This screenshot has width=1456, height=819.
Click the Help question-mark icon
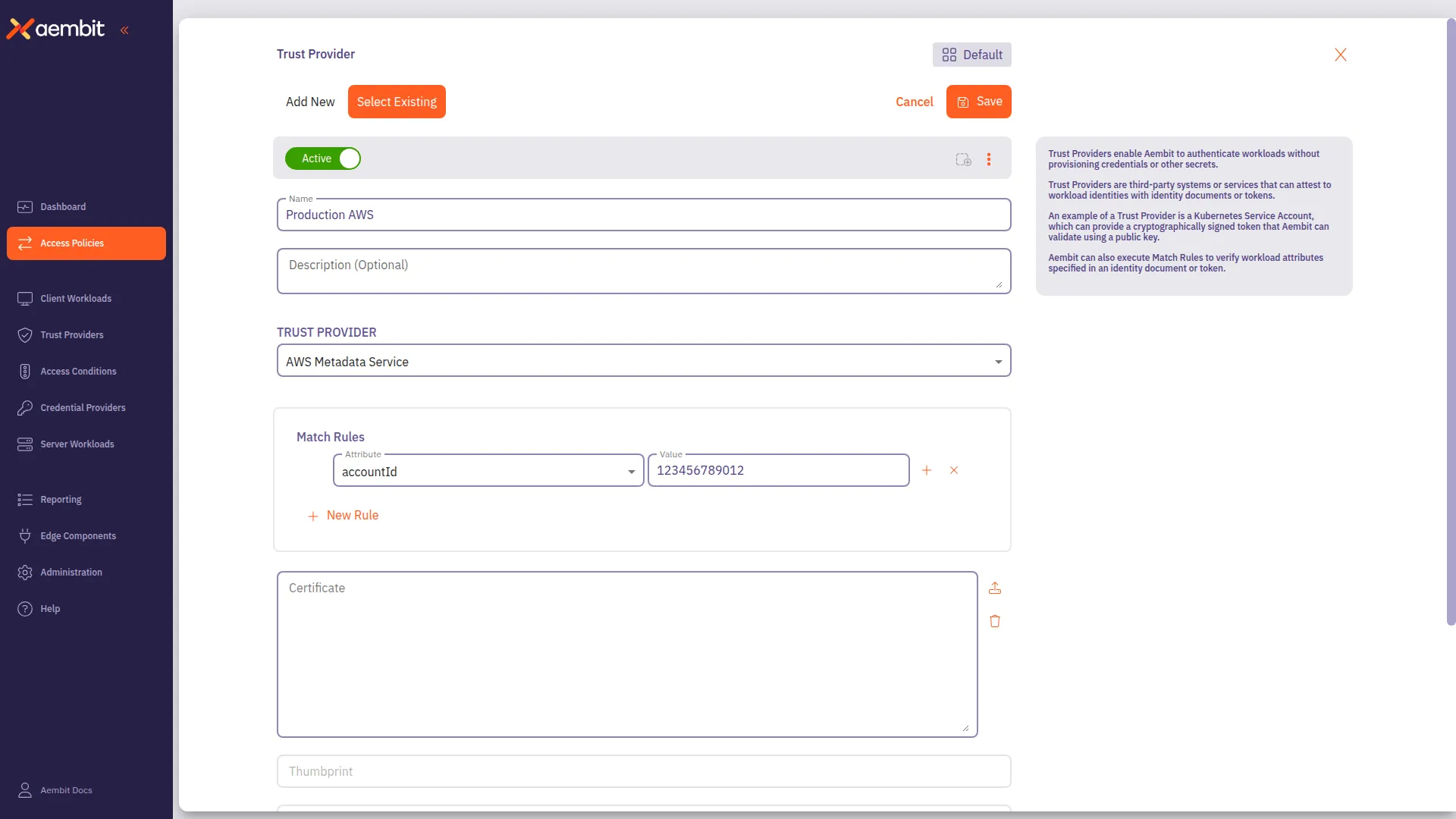click(25, 609)
